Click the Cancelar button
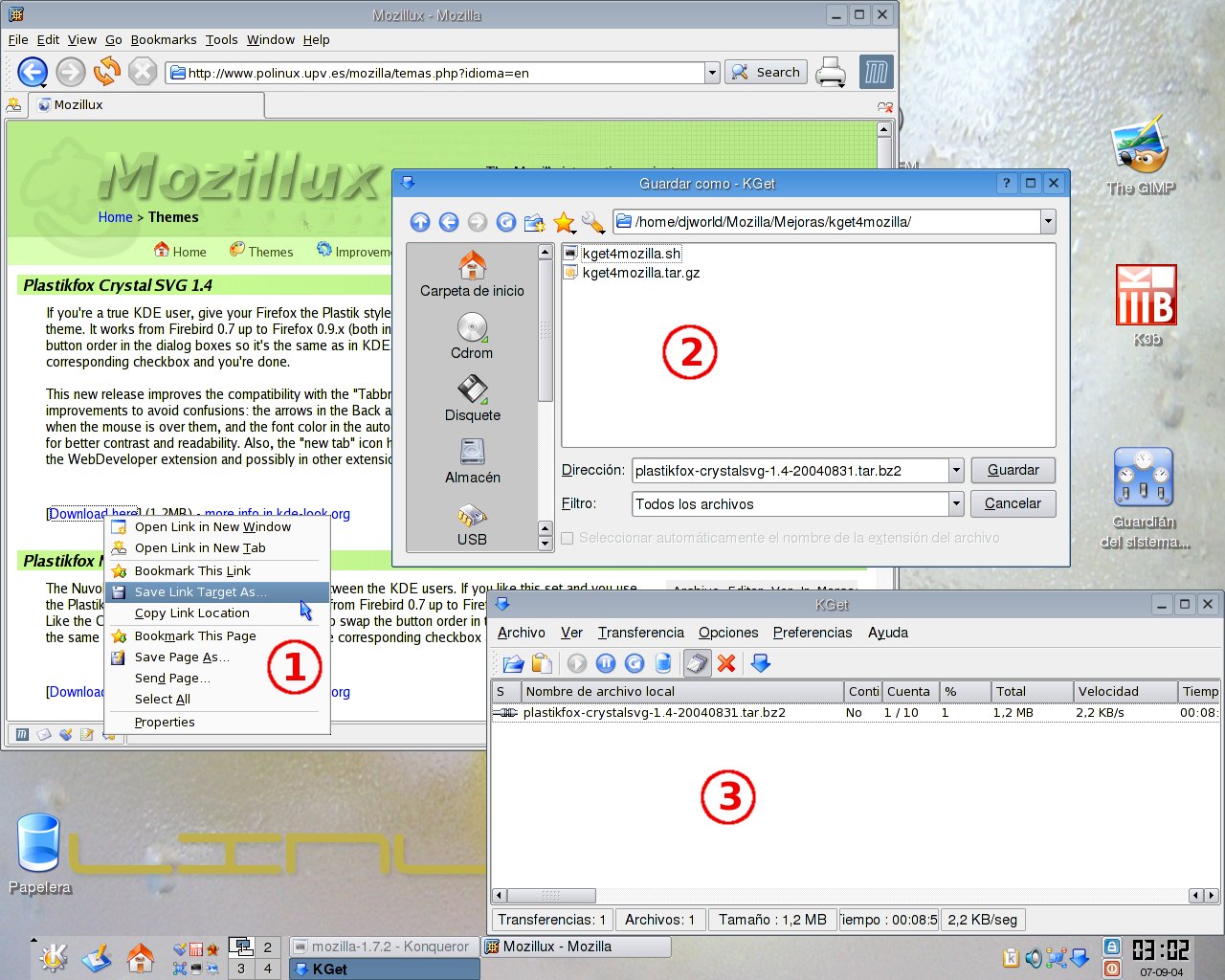 (x=1013, y=503)
